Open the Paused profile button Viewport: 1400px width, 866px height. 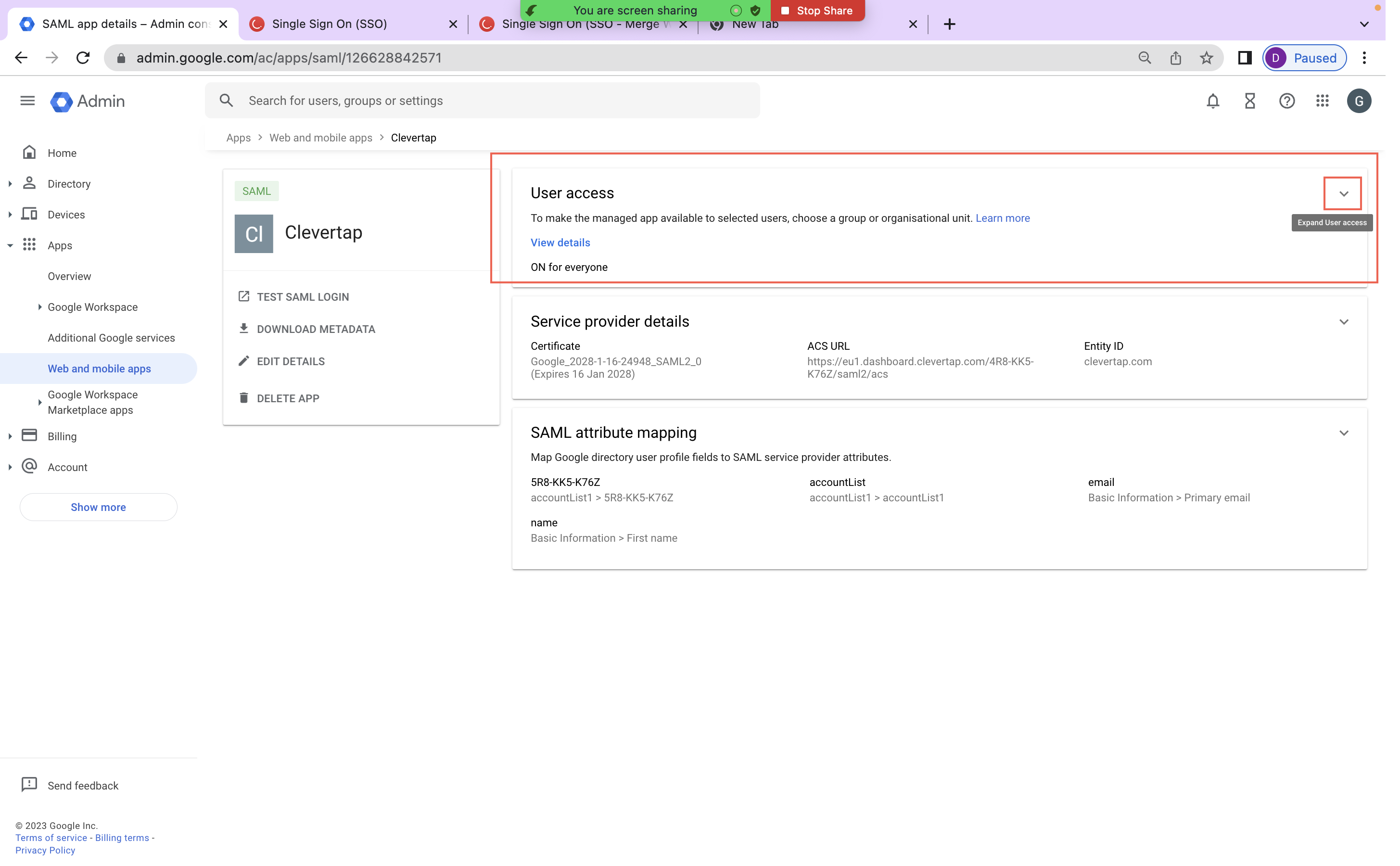click(x=1305, y=58)
